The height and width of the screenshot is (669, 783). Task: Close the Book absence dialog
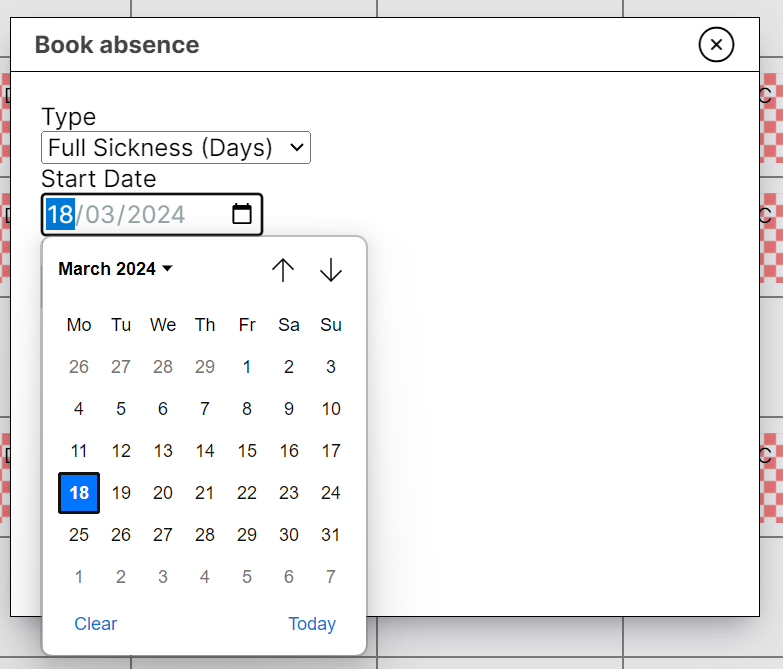point(716,45)
